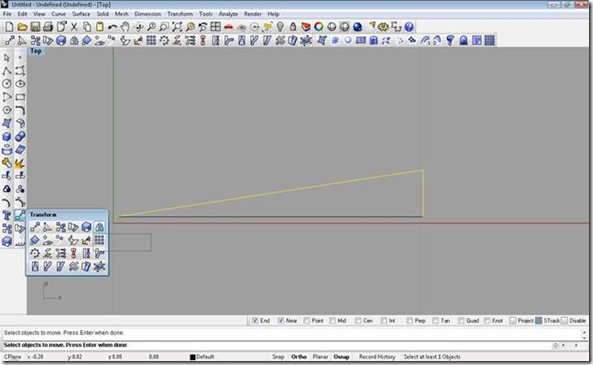Disable the End osnap checkbox
593x365 pixels.
coord(255,321)
